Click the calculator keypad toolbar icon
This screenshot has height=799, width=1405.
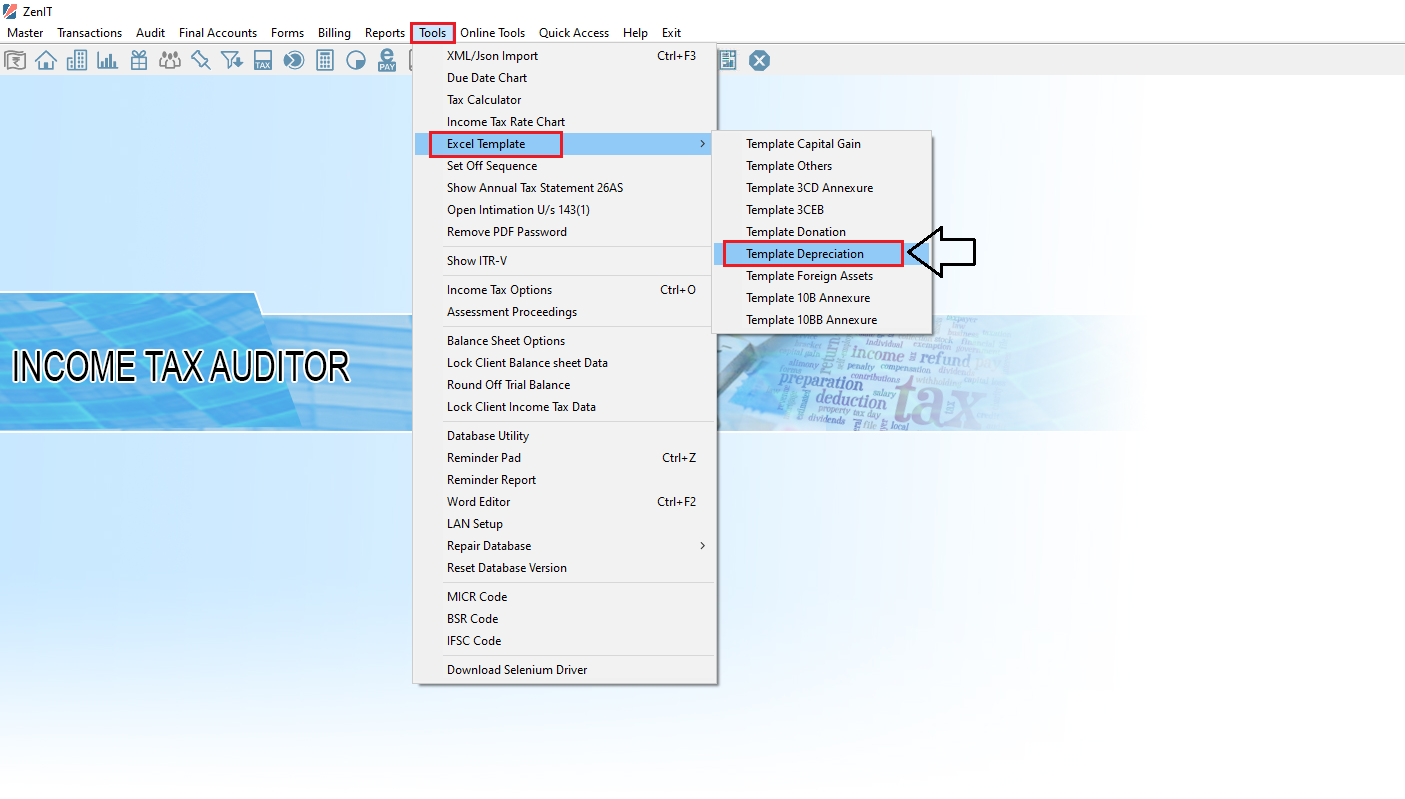point(325,61)
